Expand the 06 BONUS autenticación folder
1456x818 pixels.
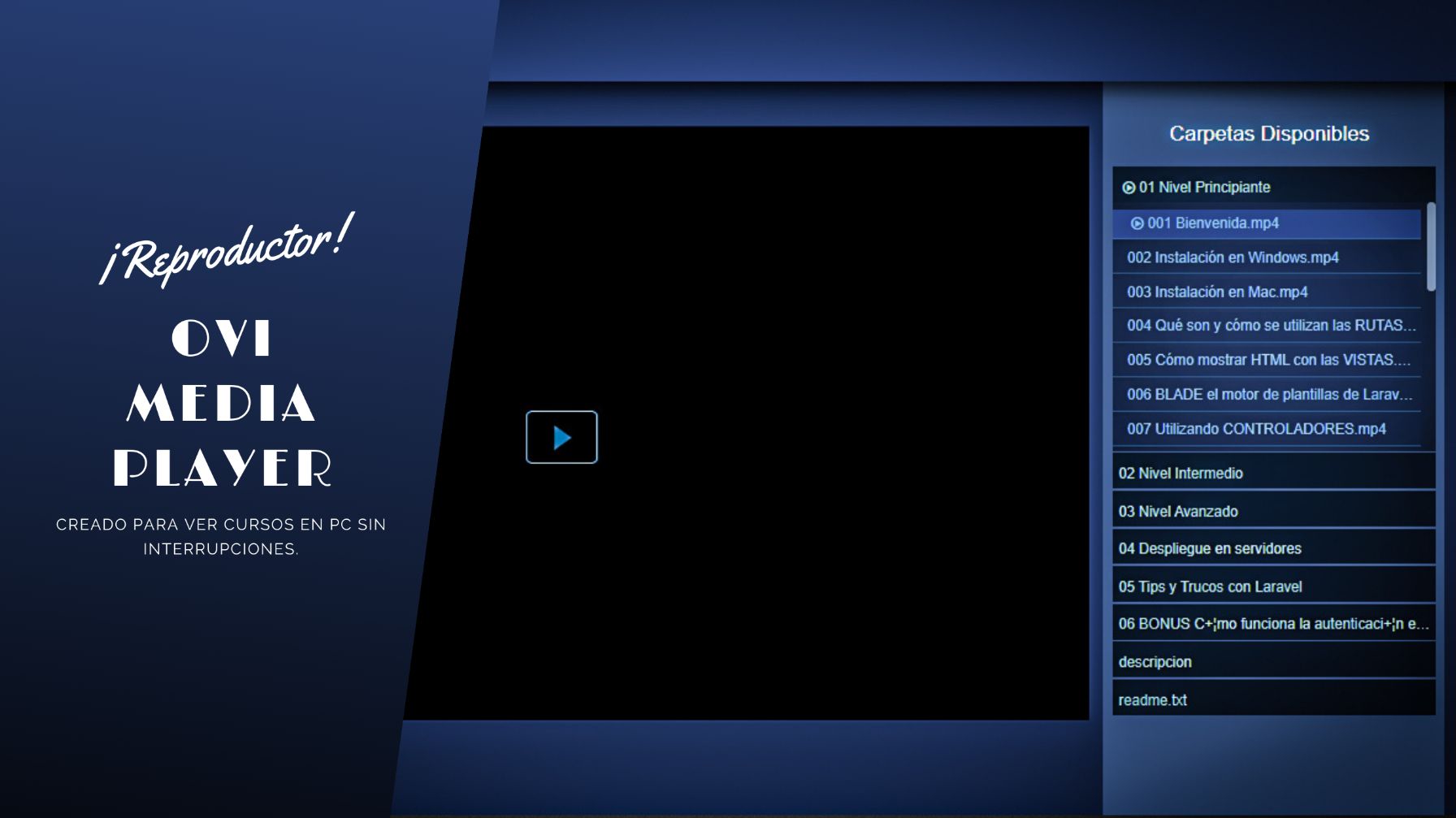pyautogui.click(x=1273, y=624)
